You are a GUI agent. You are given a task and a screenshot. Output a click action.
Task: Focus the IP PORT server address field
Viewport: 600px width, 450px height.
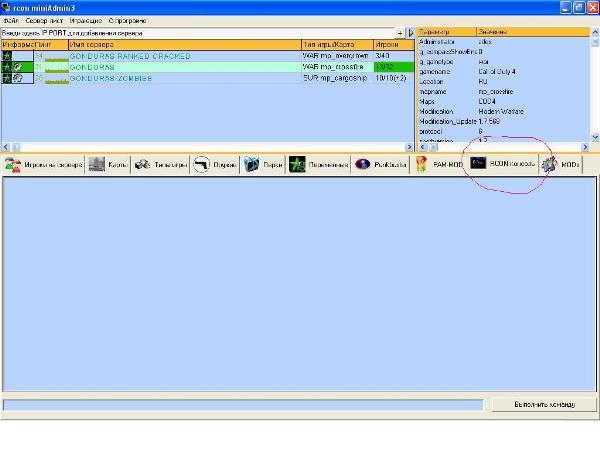(197, 33)
